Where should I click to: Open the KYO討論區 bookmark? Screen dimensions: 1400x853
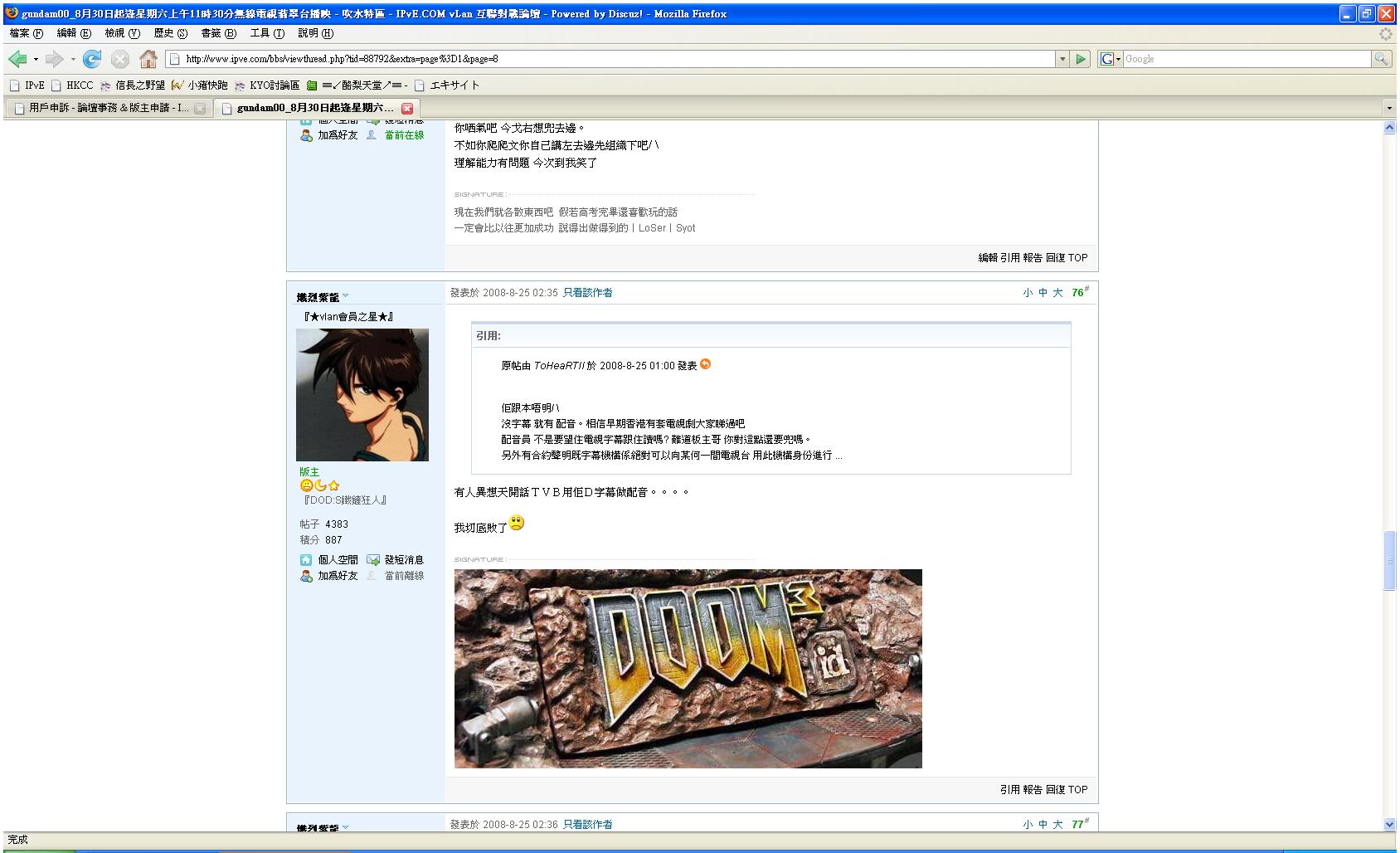tap(266, 85)
